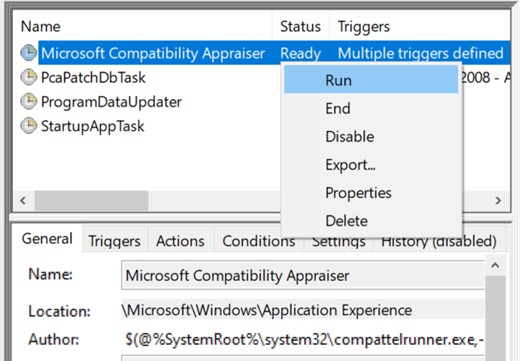Click the PcaPatchDbTask clock icon
Image resolution: width=520 pixels, height=361 pixels.
(29, 77)
